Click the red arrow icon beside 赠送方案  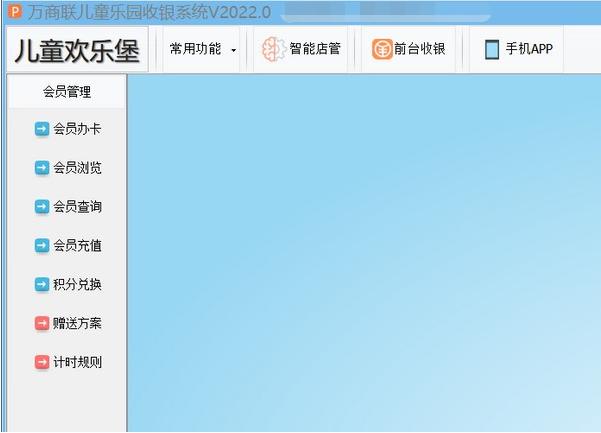(42, 323)
